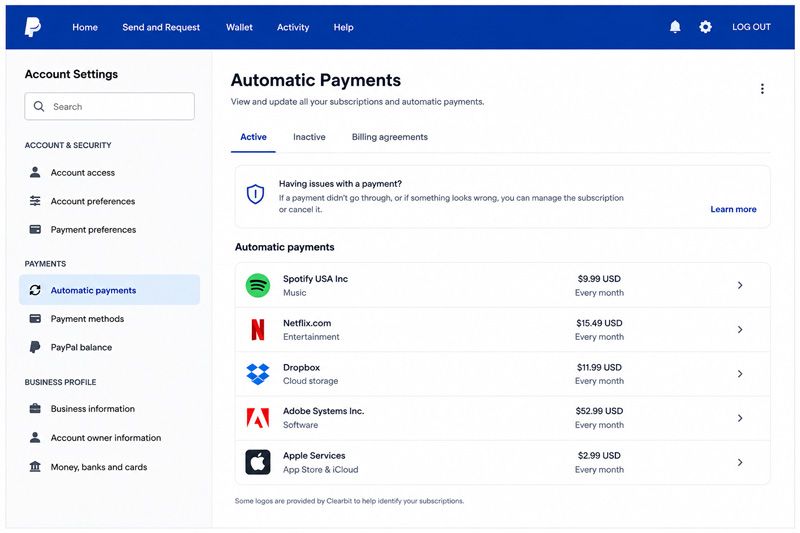This screenshot has width=800, height=533.
Task: Click the Dropbox logo icon
Action: [258, 374]
